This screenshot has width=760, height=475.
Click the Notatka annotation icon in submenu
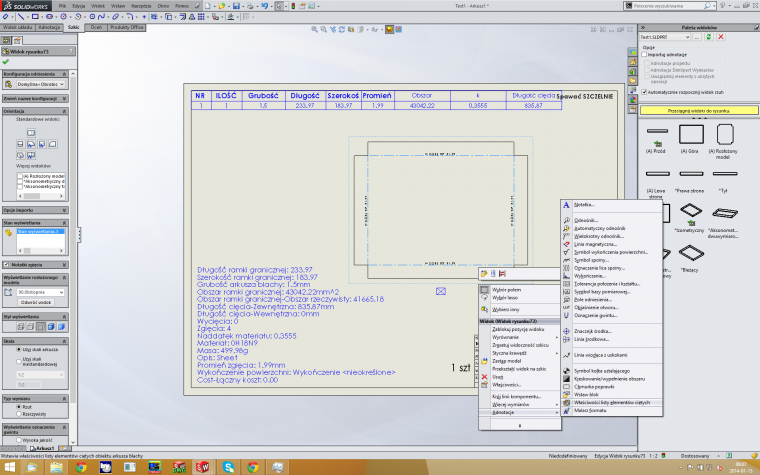point(567,204)
